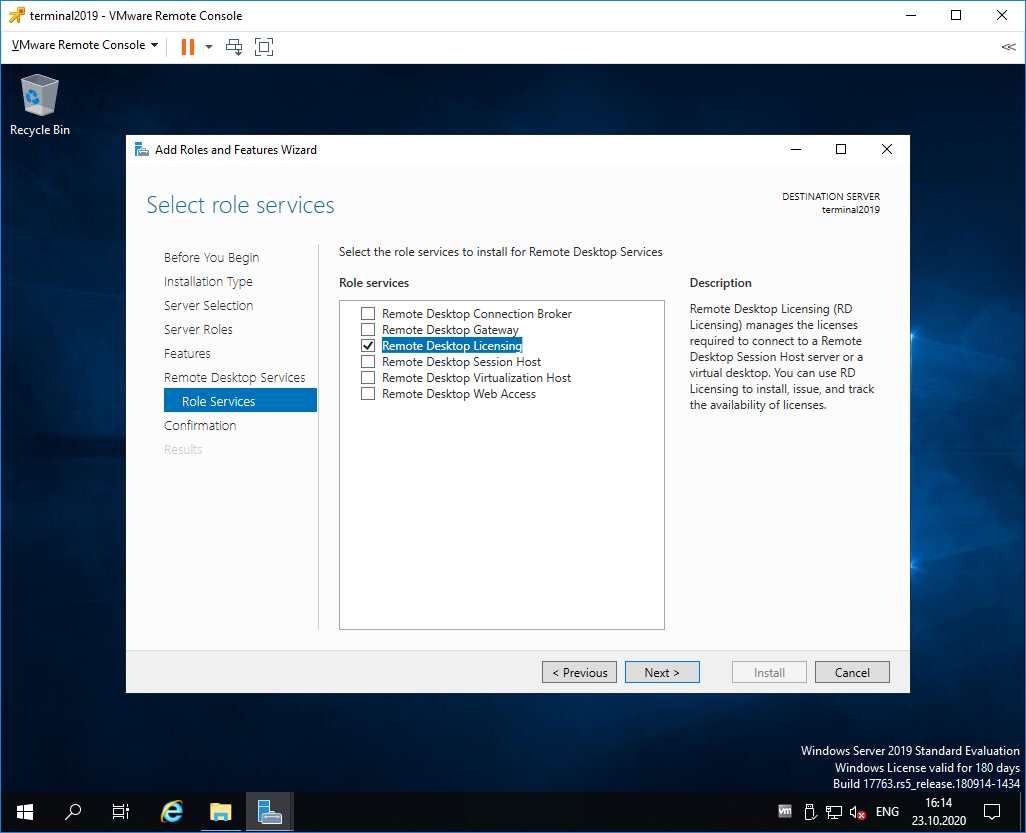This screenshot has height=833, width=1026.
Task: Switch to Server Manager on the taskbar
Action: point(269,812)
